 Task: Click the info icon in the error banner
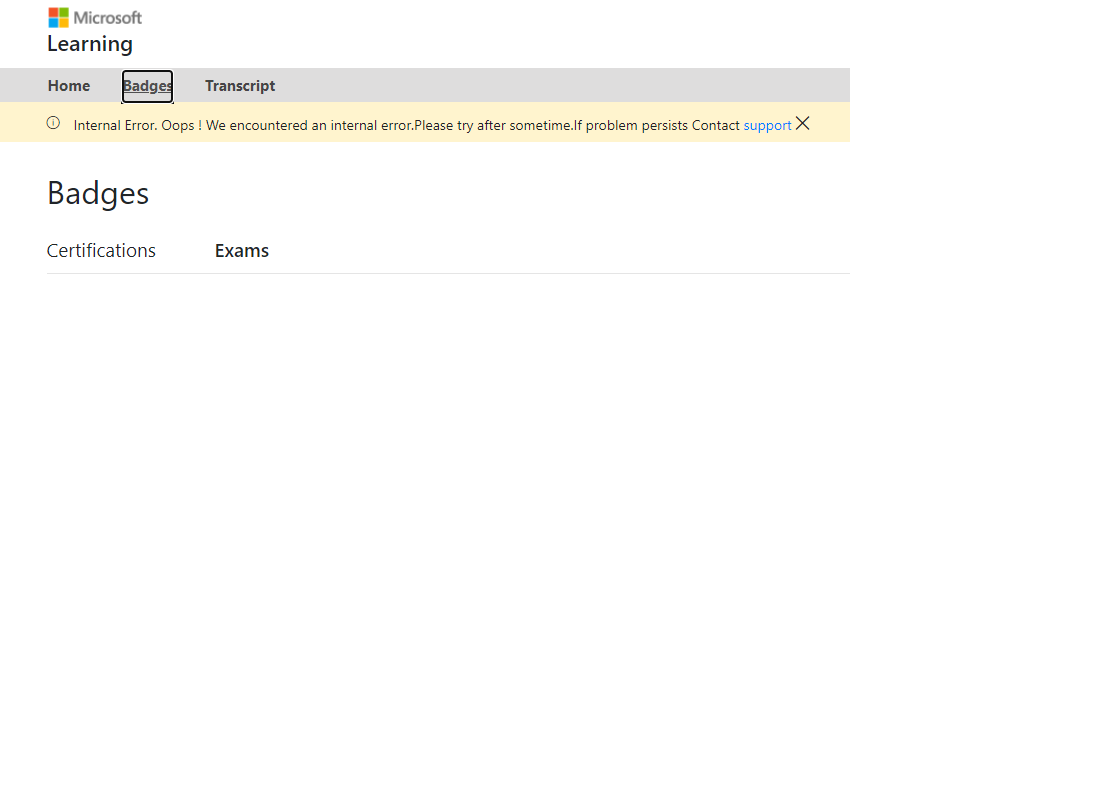coord(52,123)
